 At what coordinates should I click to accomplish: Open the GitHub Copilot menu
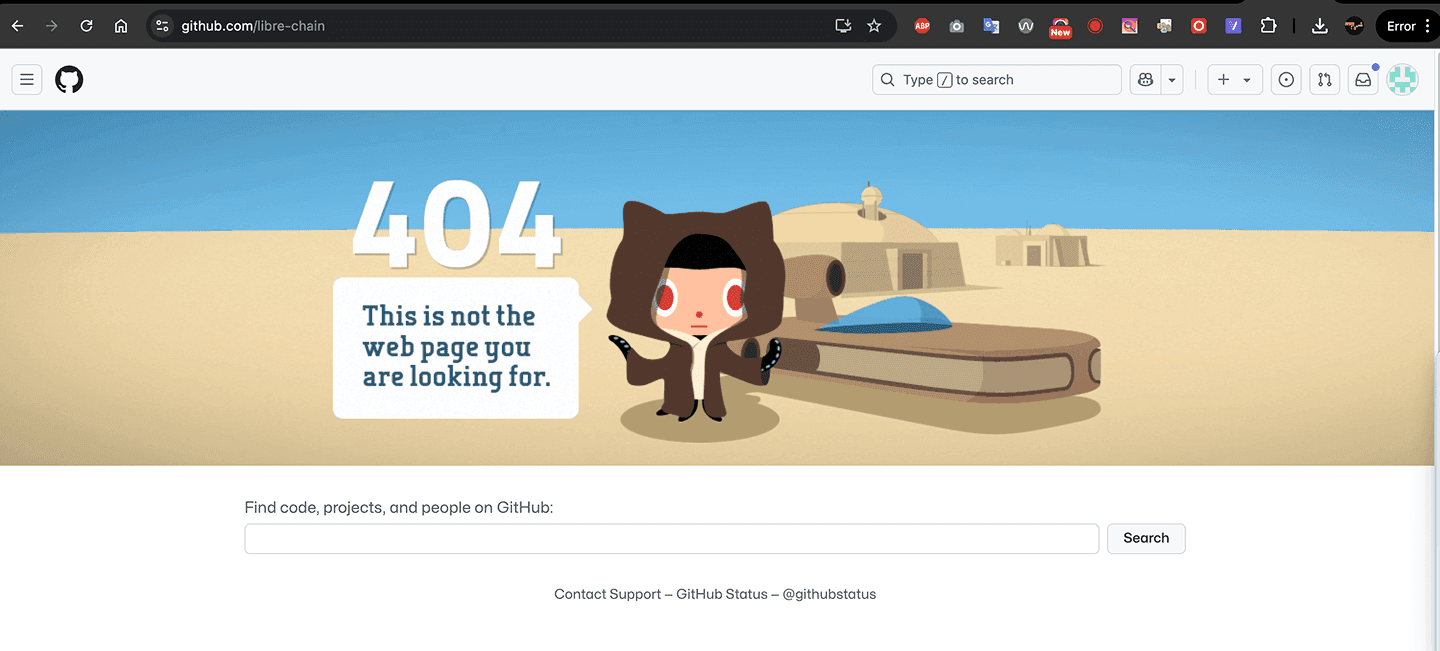pyautogui.click(x=1144, y=79)
